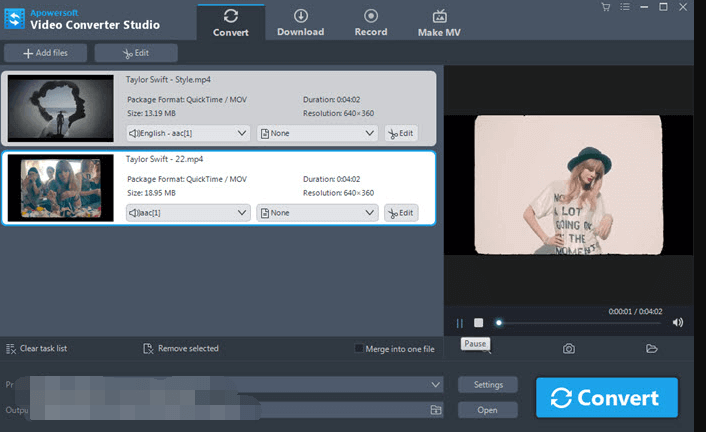
Task: Select the Style.mp4 video thumbnail
Action: click(x=61, y=108)
